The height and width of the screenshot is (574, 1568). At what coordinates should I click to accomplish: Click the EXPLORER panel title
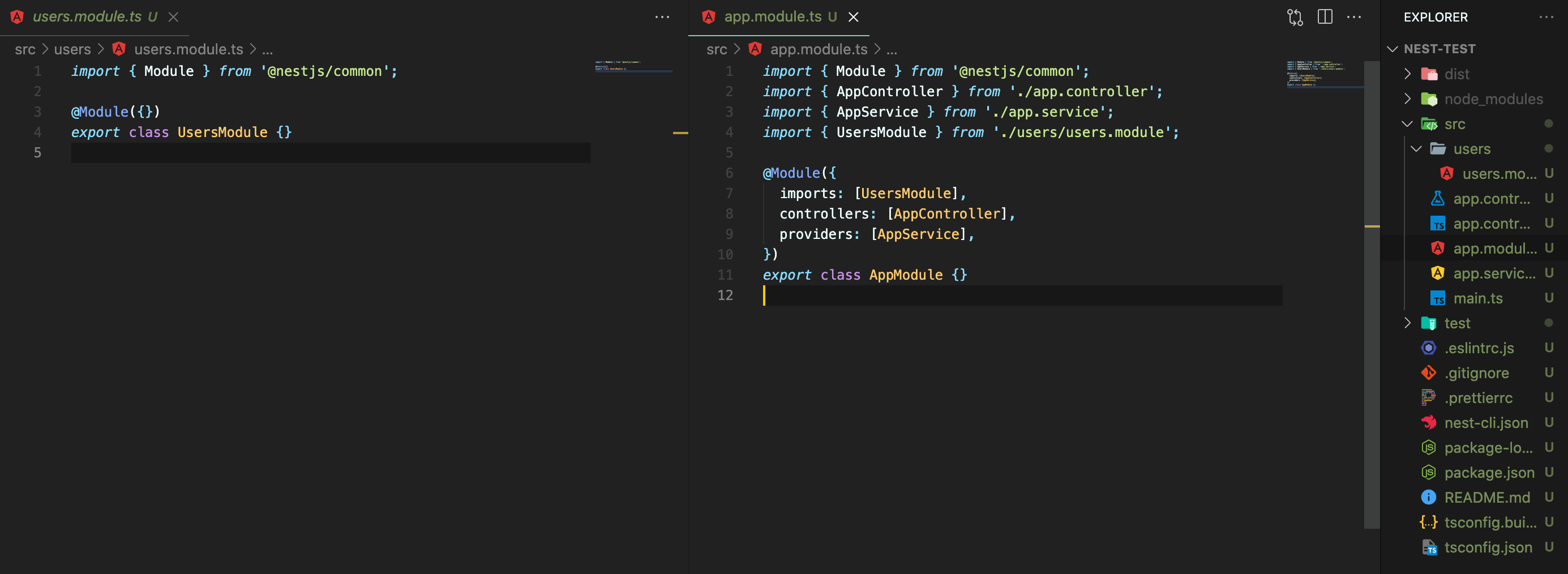point(1436,17)
